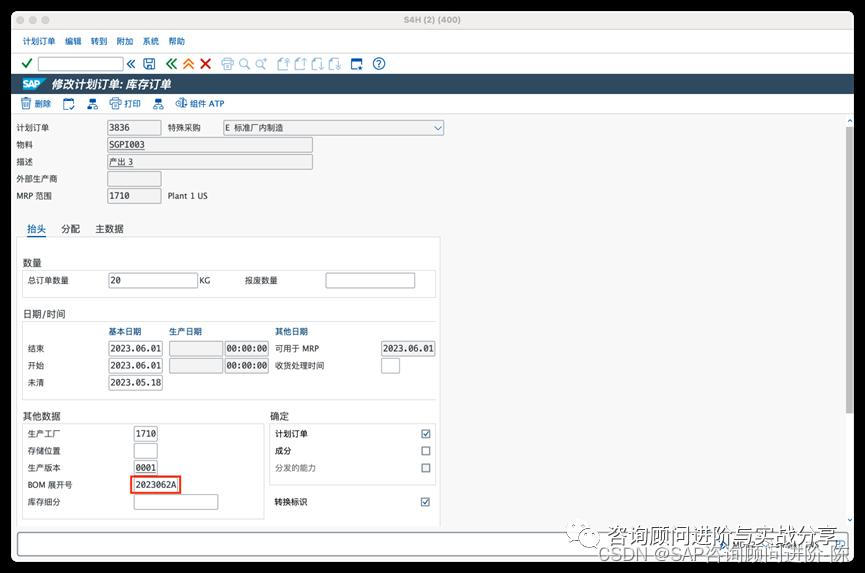
Task: Collapse the command field with blue double-arrow
Action: pyautogui.click(x=131, y=64)
